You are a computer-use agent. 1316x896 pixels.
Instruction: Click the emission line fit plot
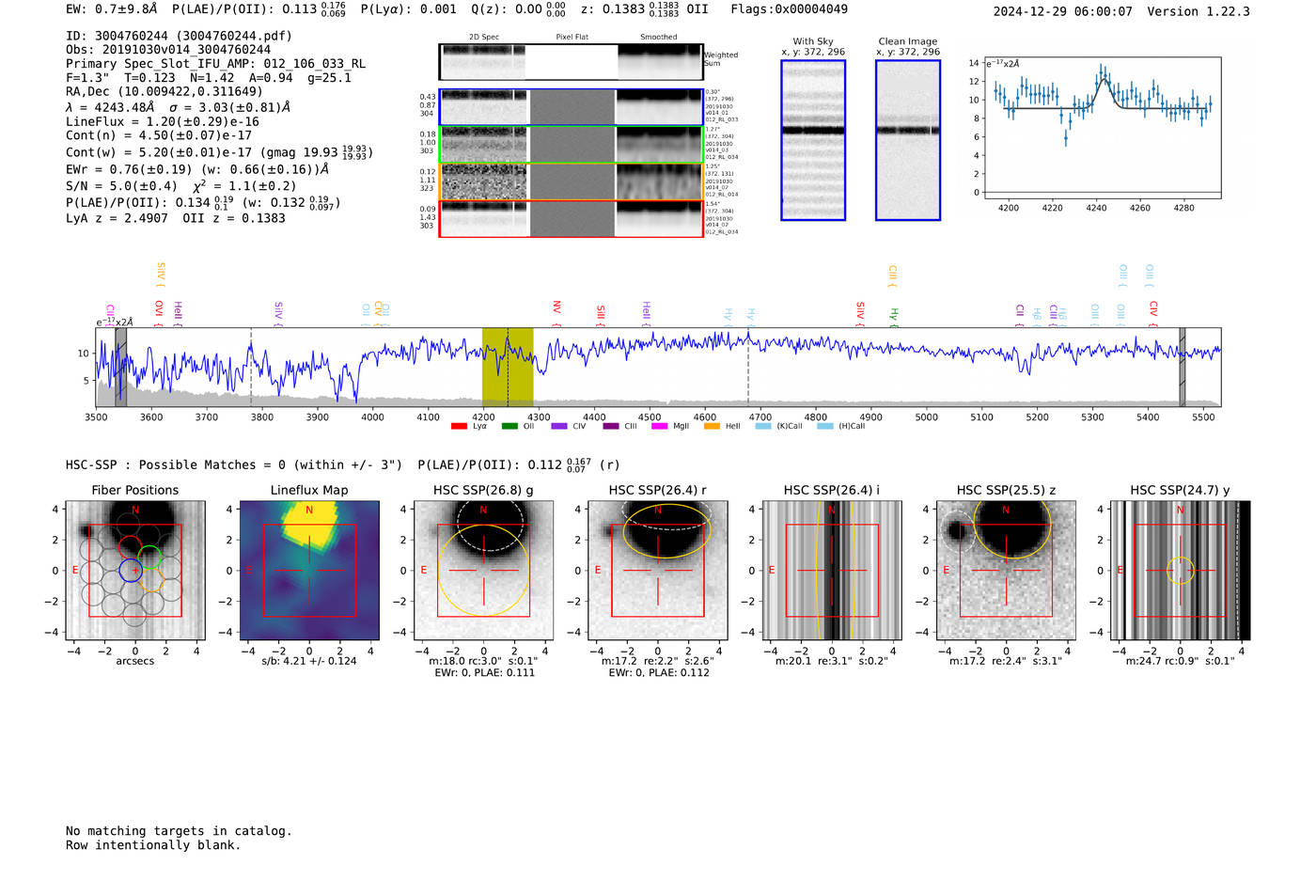(1102, 128)
